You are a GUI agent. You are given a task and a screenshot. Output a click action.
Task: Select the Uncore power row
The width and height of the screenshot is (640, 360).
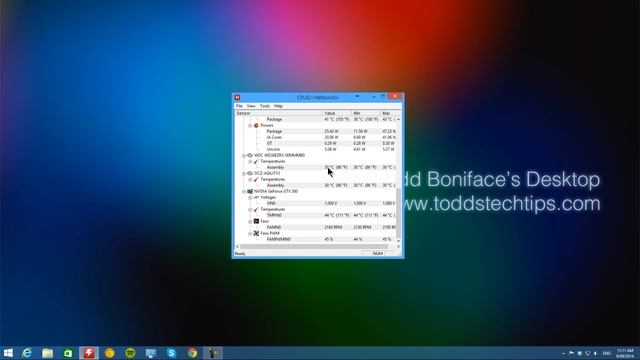click(x=315, y=149)
